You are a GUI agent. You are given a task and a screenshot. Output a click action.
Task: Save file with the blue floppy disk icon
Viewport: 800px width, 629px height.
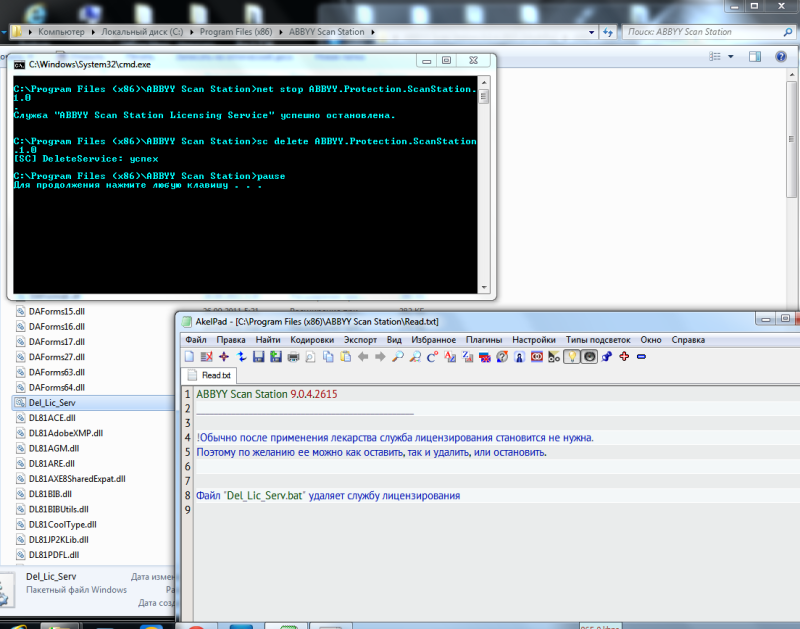259,357
